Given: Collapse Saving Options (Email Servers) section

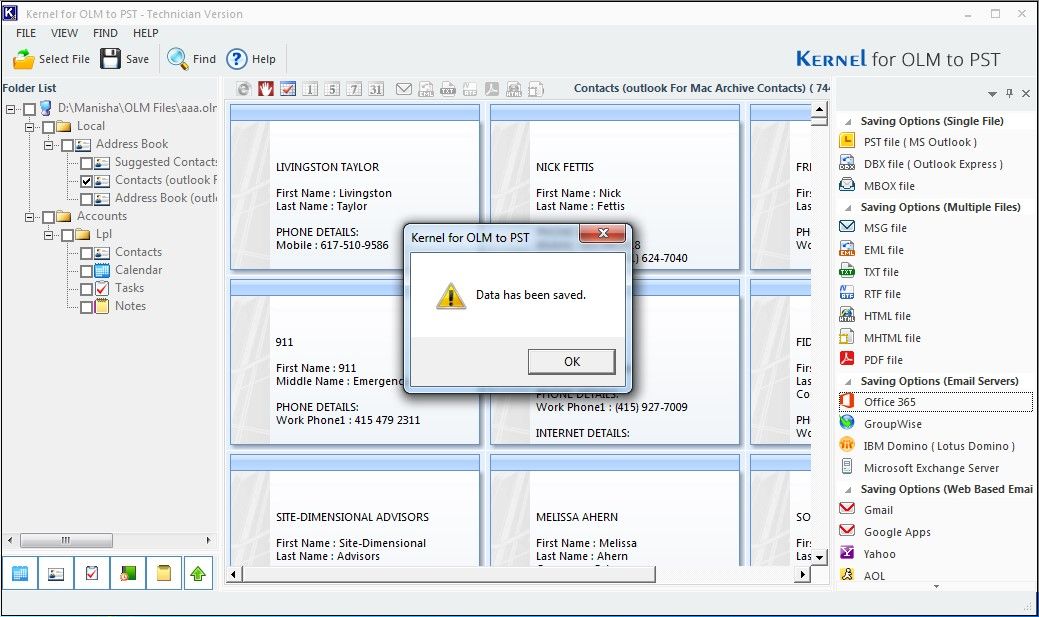Looking at the screenshot, I should [848, 382].
